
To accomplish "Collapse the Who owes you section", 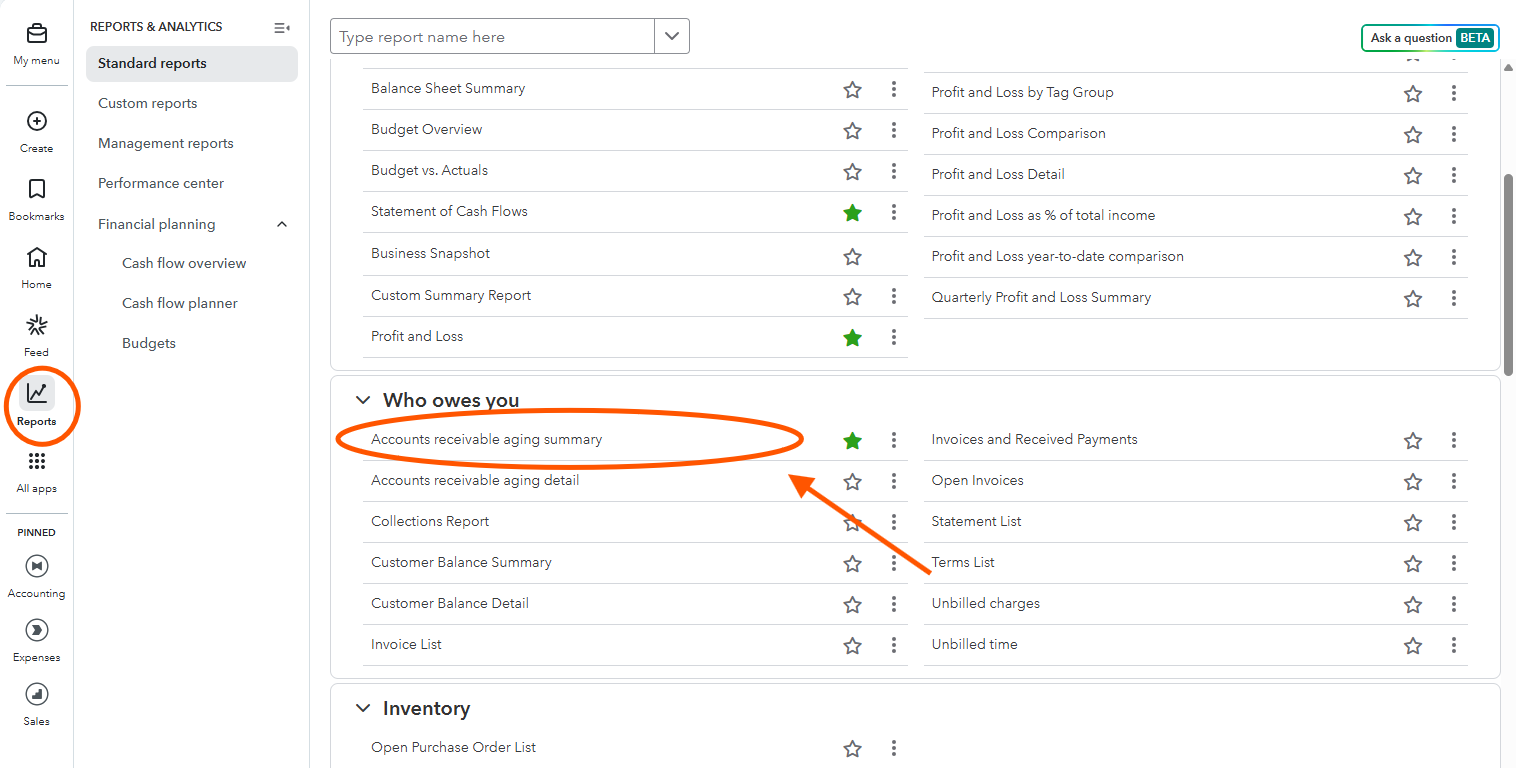I will click(362, 399).
